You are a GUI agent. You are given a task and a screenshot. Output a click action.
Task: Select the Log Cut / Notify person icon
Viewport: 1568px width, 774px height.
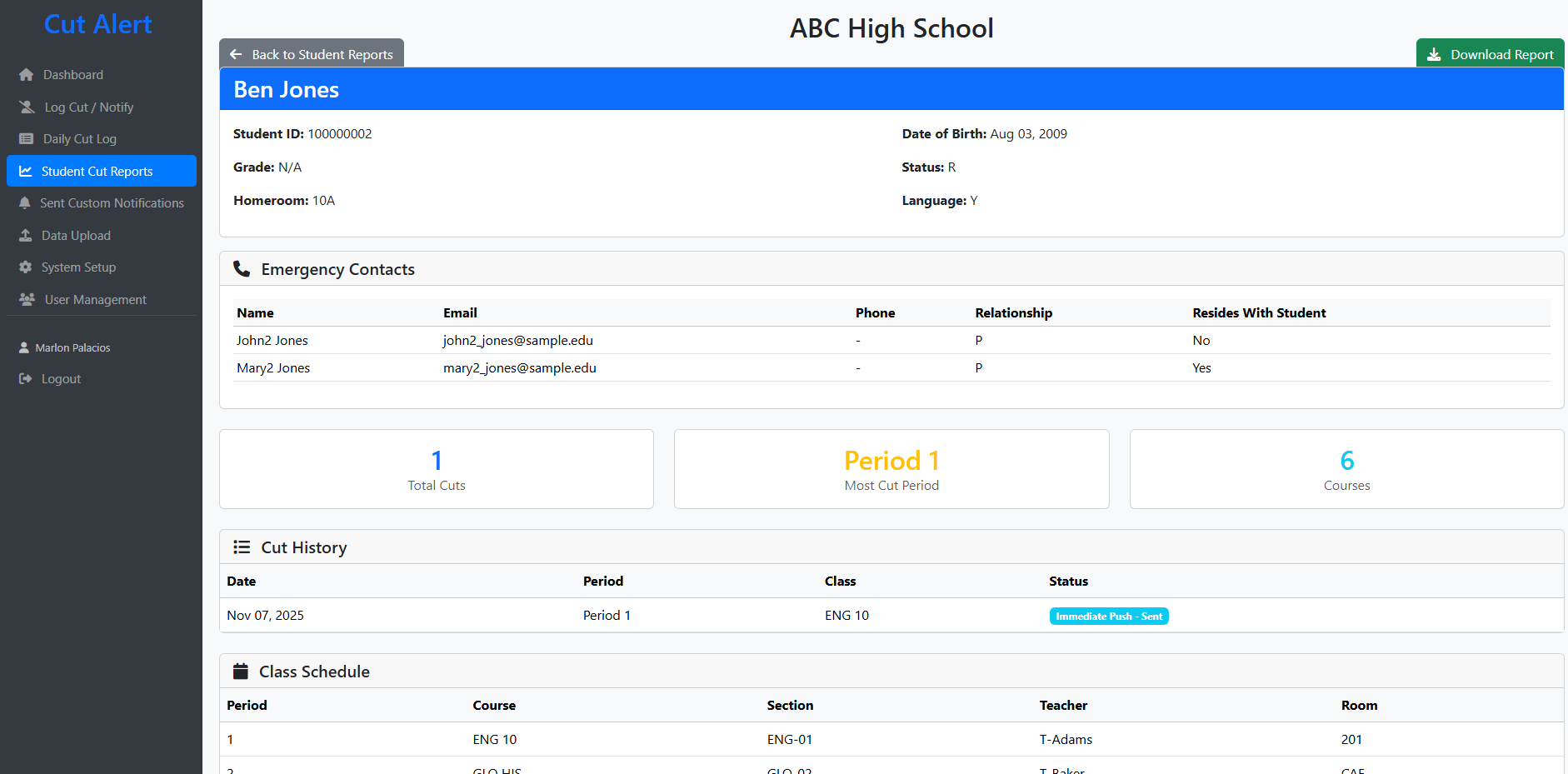26,107
